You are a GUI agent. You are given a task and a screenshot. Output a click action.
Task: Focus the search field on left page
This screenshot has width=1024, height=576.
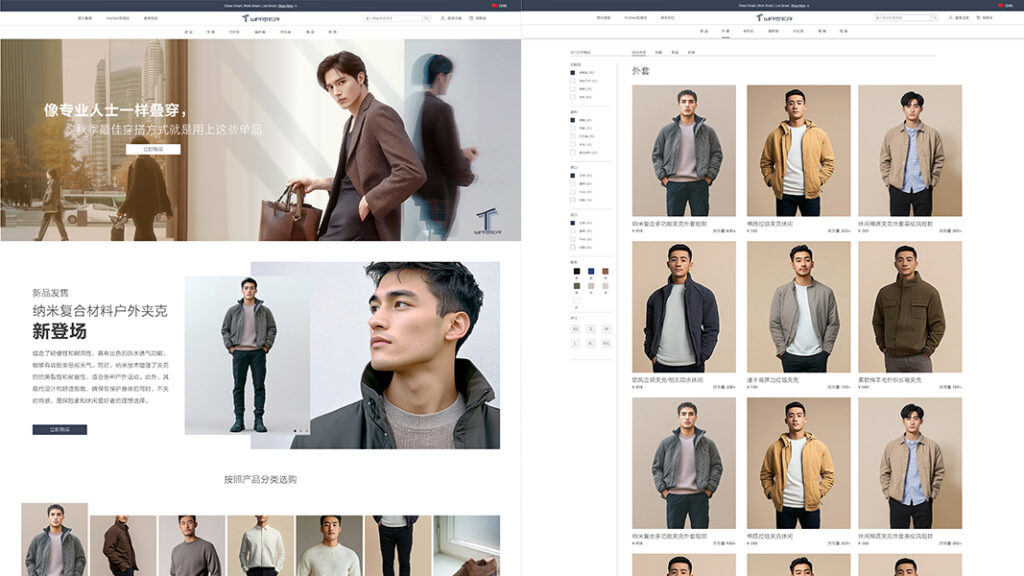[x=394, y=18]
